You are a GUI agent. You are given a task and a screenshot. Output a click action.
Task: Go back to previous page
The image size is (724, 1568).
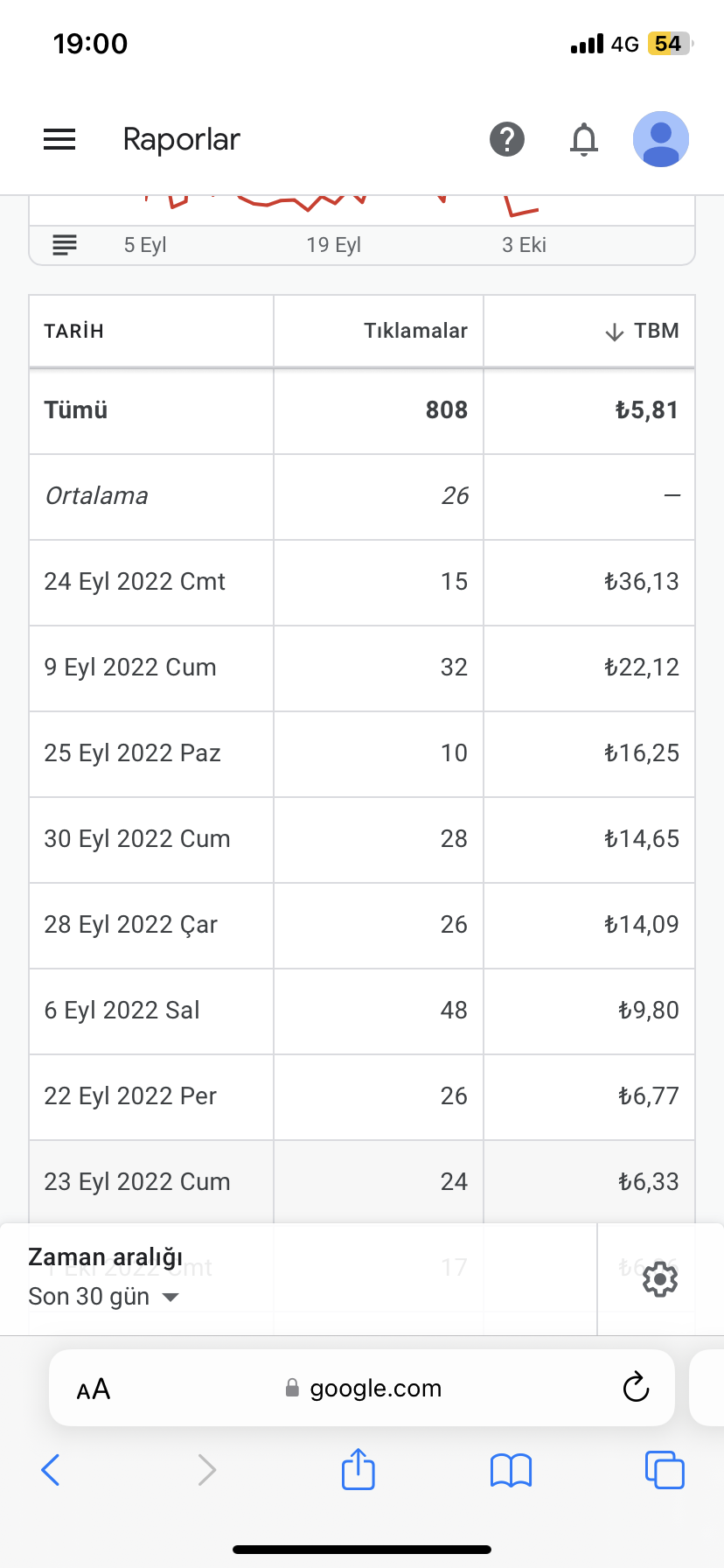click(51, 1470)
